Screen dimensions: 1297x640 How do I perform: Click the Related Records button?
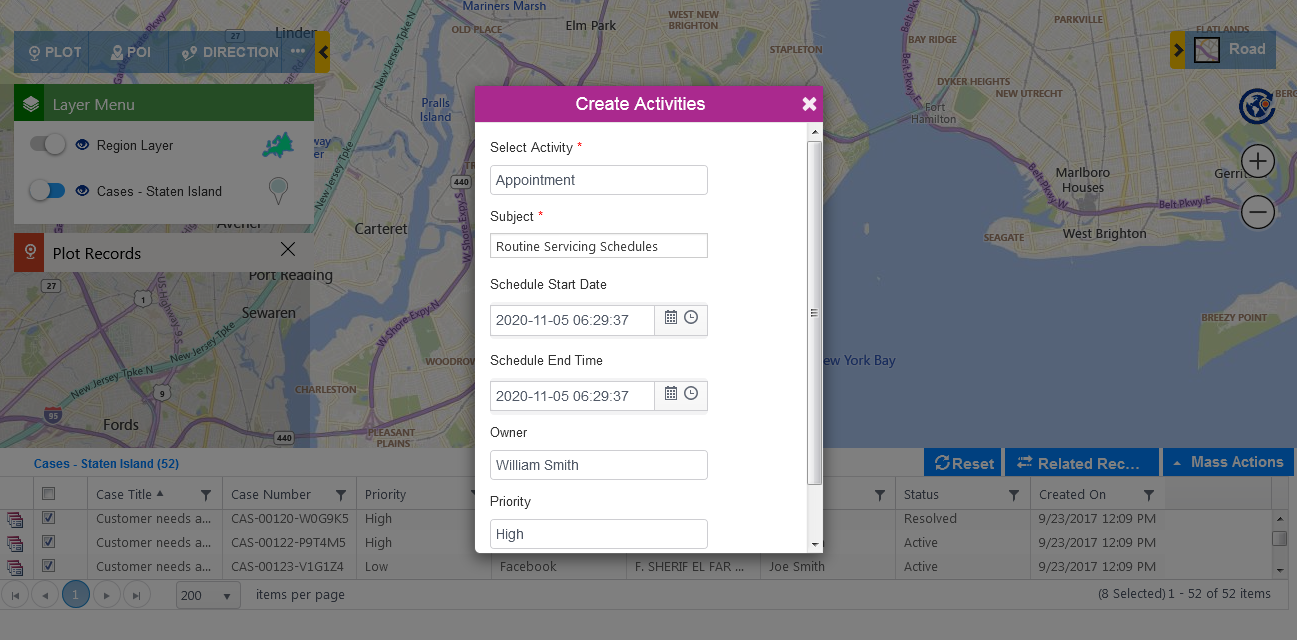click(1079, 463)
